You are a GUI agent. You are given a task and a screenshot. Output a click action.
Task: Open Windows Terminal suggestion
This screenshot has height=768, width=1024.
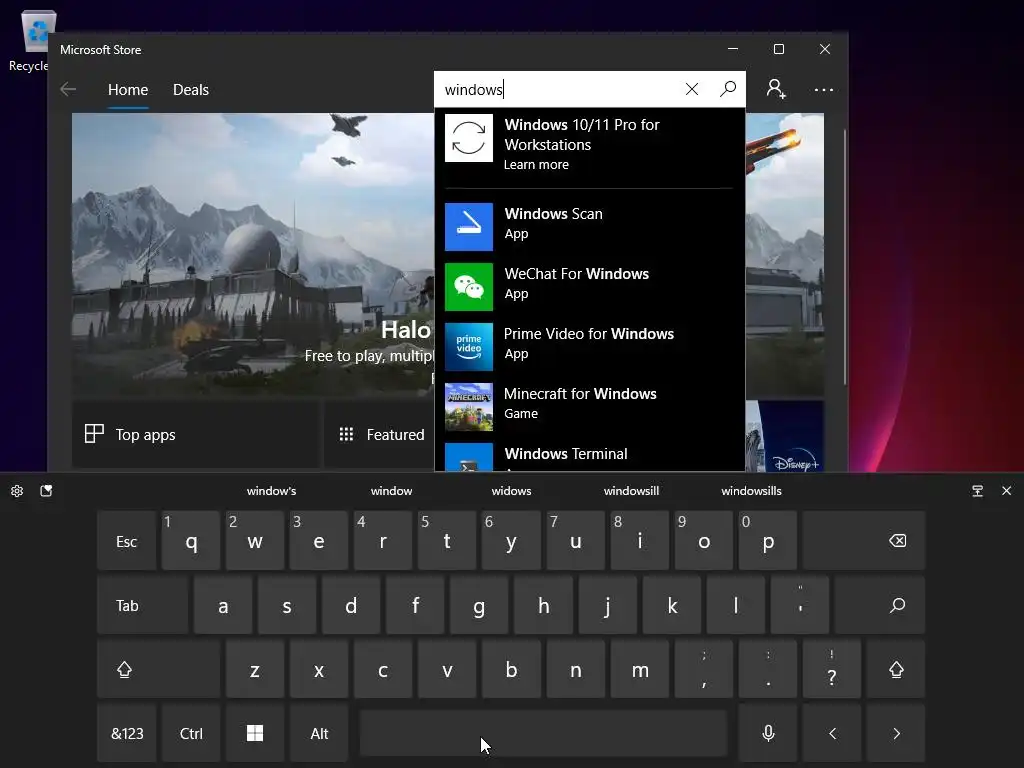(x=589, y=456)
